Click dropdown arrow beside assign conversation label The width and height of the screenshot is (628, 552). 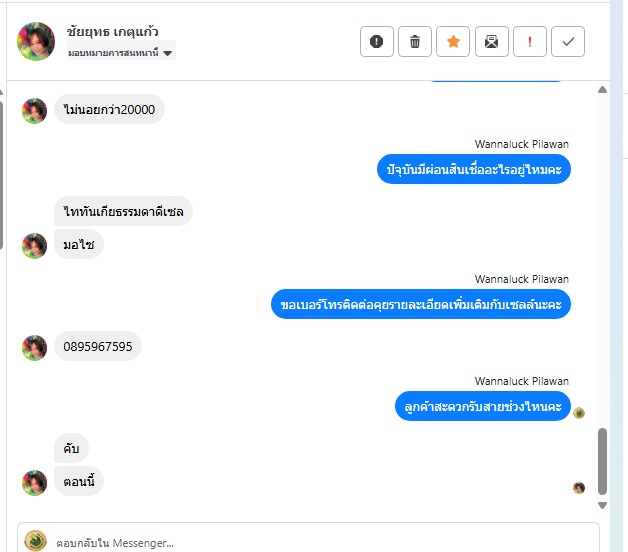[x=167, y=53]
